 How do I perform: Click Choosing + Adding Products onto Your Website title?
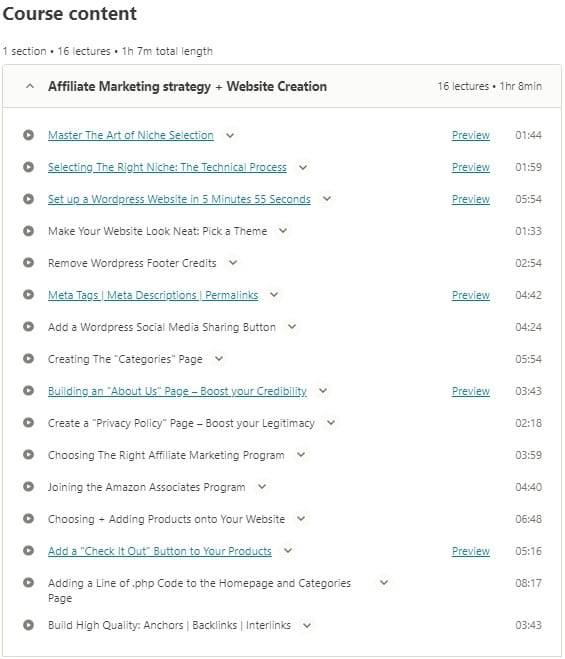[x=166, y=519]
